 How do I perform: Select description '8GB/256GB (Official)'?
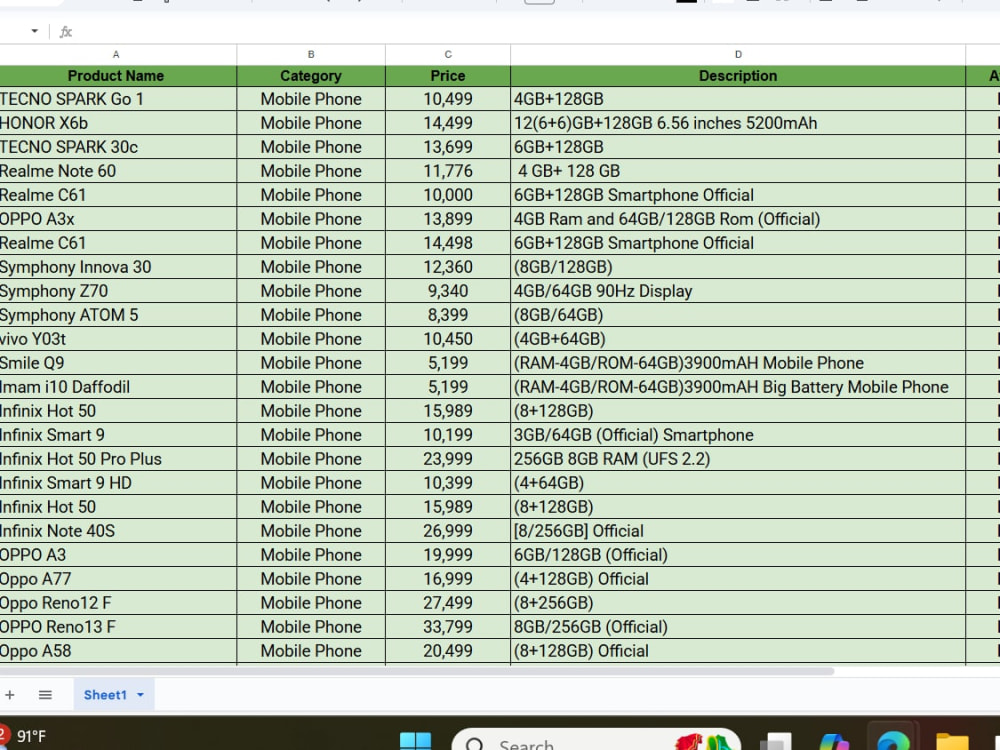tap(738, 627)
